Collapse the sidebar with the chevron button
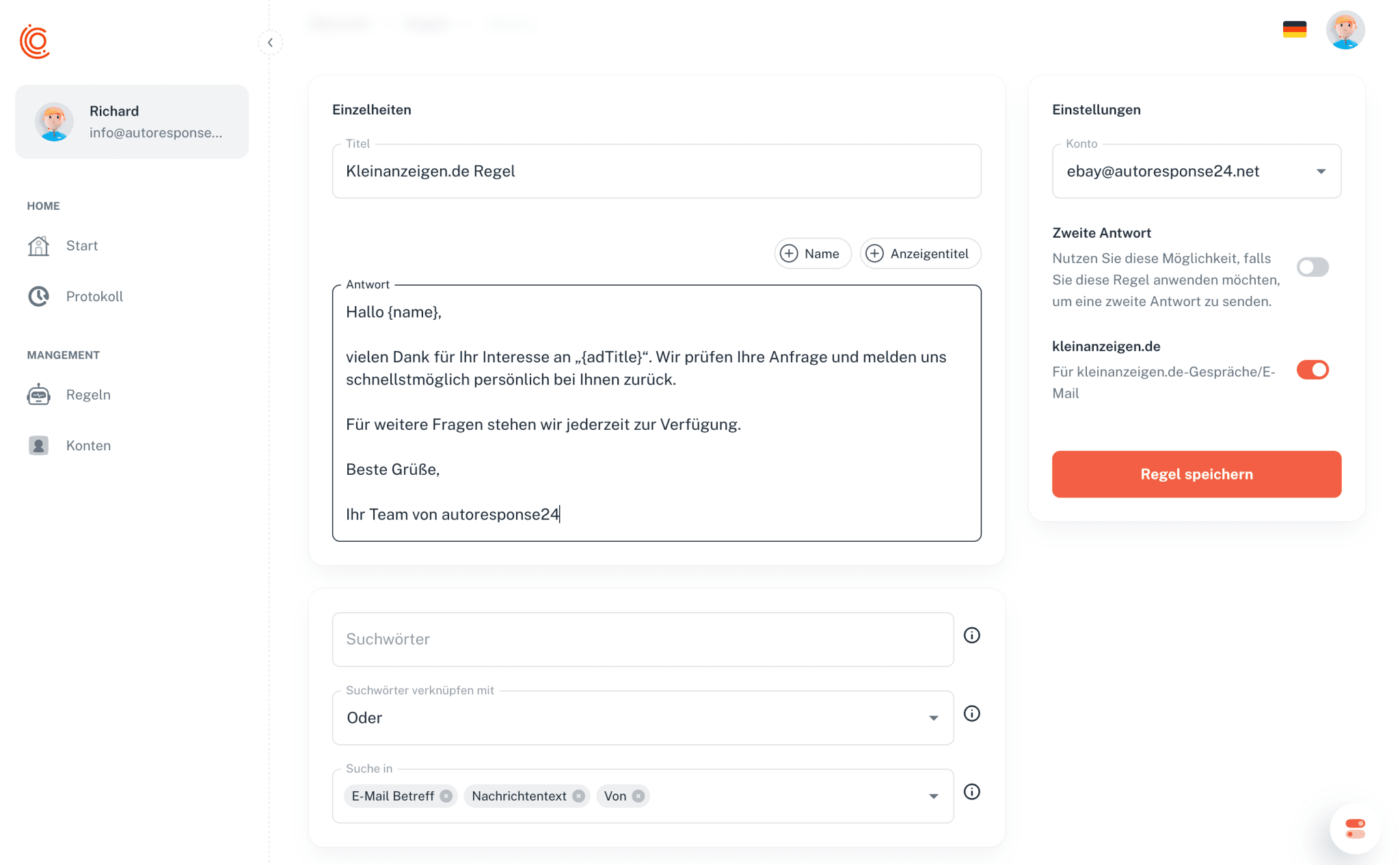The height and width of the screenshot is (865, 1400). click(270, 42)
